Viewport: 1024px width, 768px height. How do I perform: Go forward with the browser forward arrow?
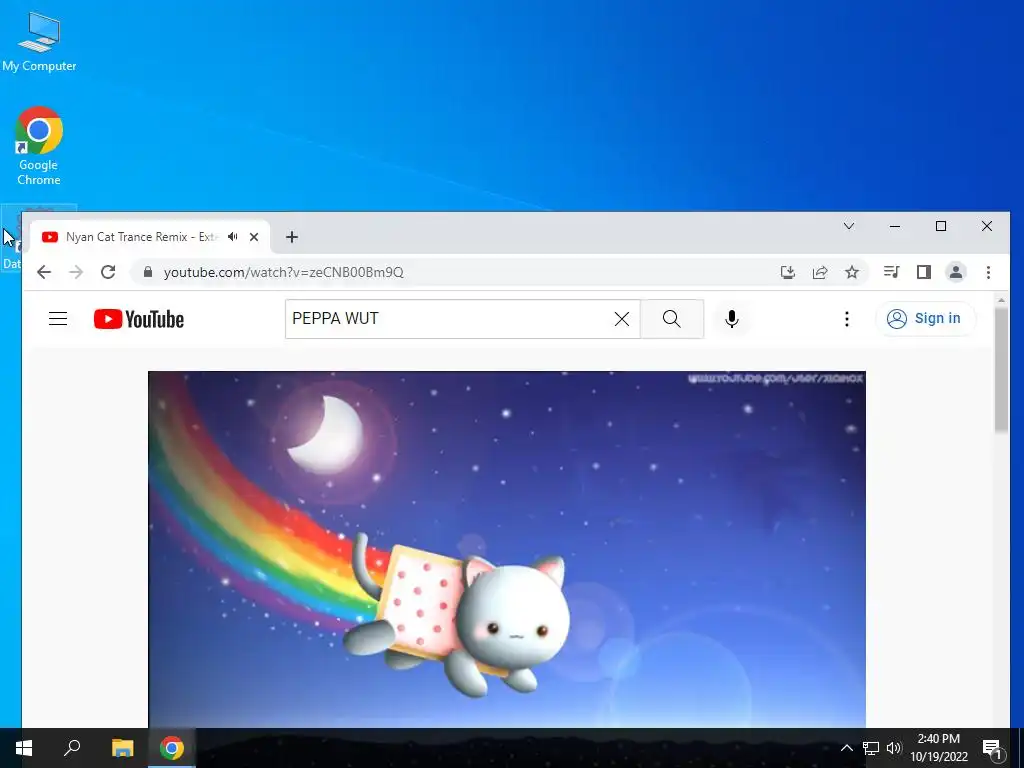[76, 272]
